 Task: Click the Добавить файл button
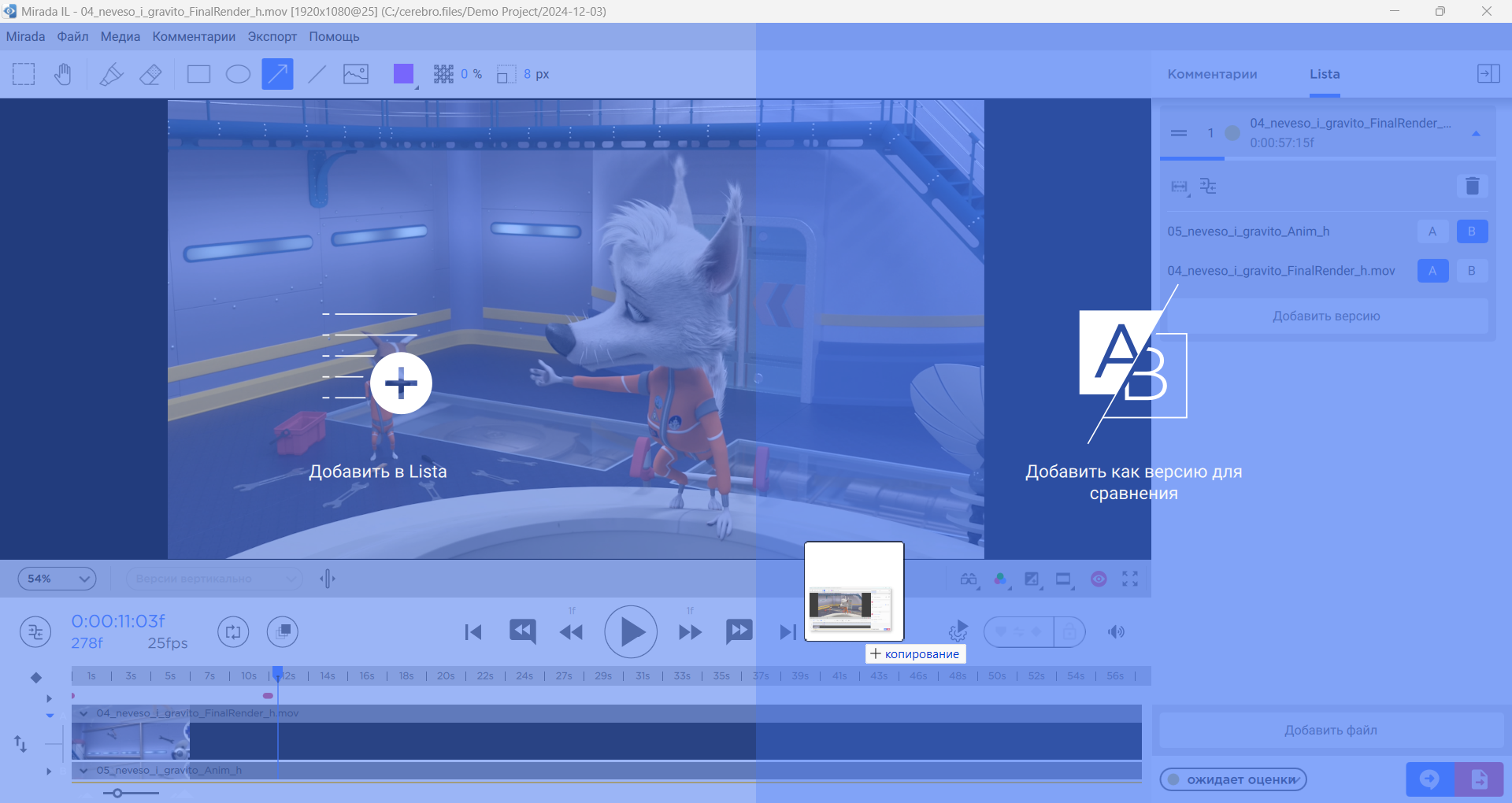tap(1331, 730)
